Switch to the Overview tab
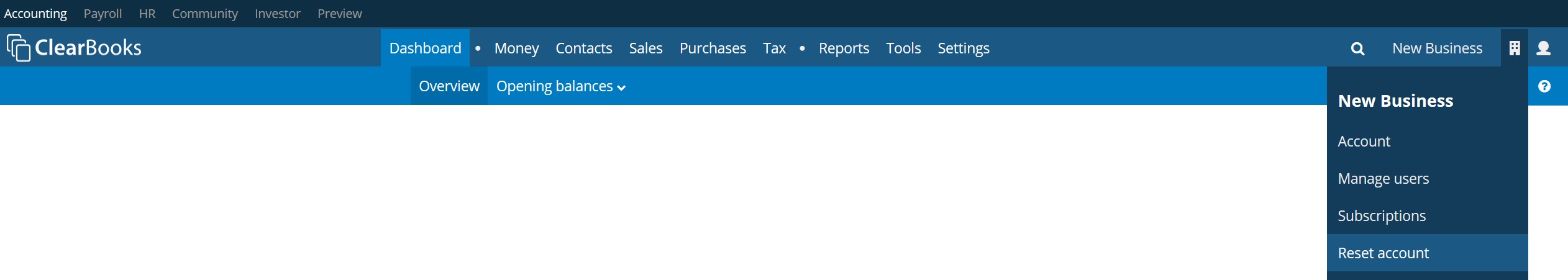 (449, 86)
